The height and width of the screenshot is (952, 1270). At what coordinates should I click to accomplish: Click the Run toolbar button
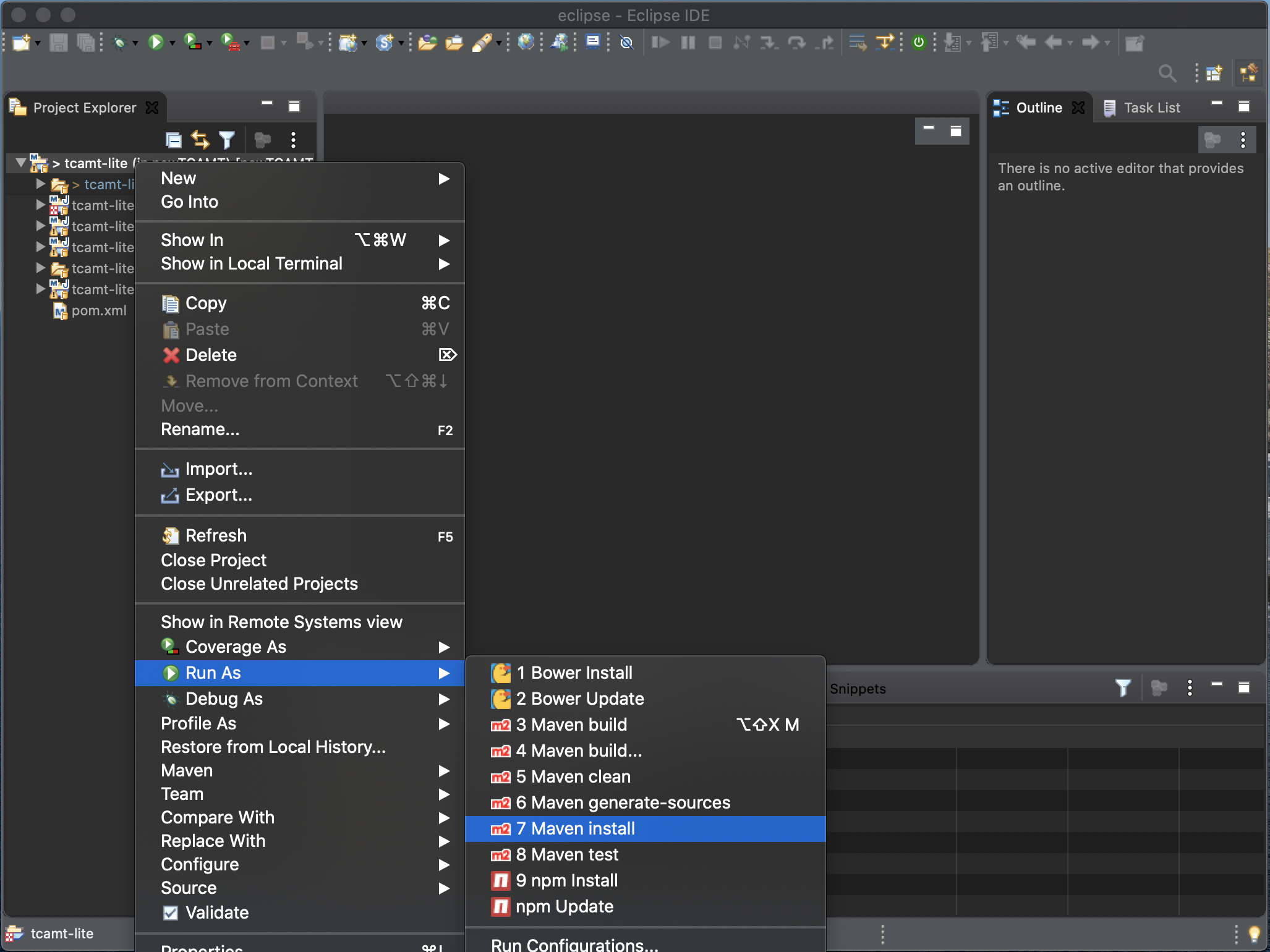[155, 42]
